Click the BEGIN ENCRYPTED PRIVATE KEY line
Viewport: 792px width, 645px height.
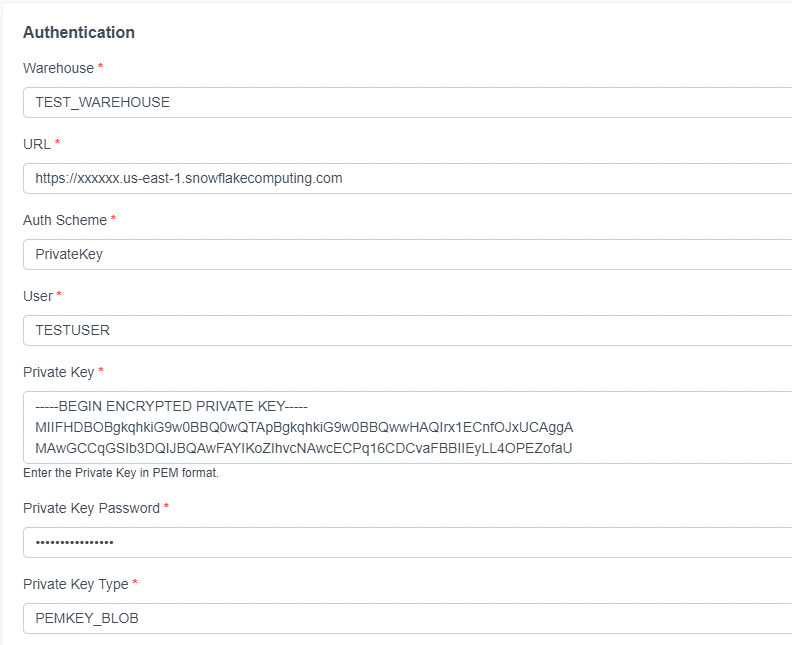(171, 406)
